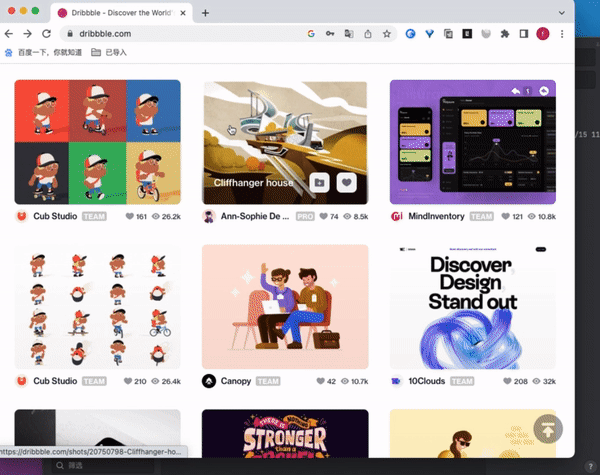Like the Ann-Sophie shot with 74 likes
Screen dimensions: 600x475
tap(323, 217)
